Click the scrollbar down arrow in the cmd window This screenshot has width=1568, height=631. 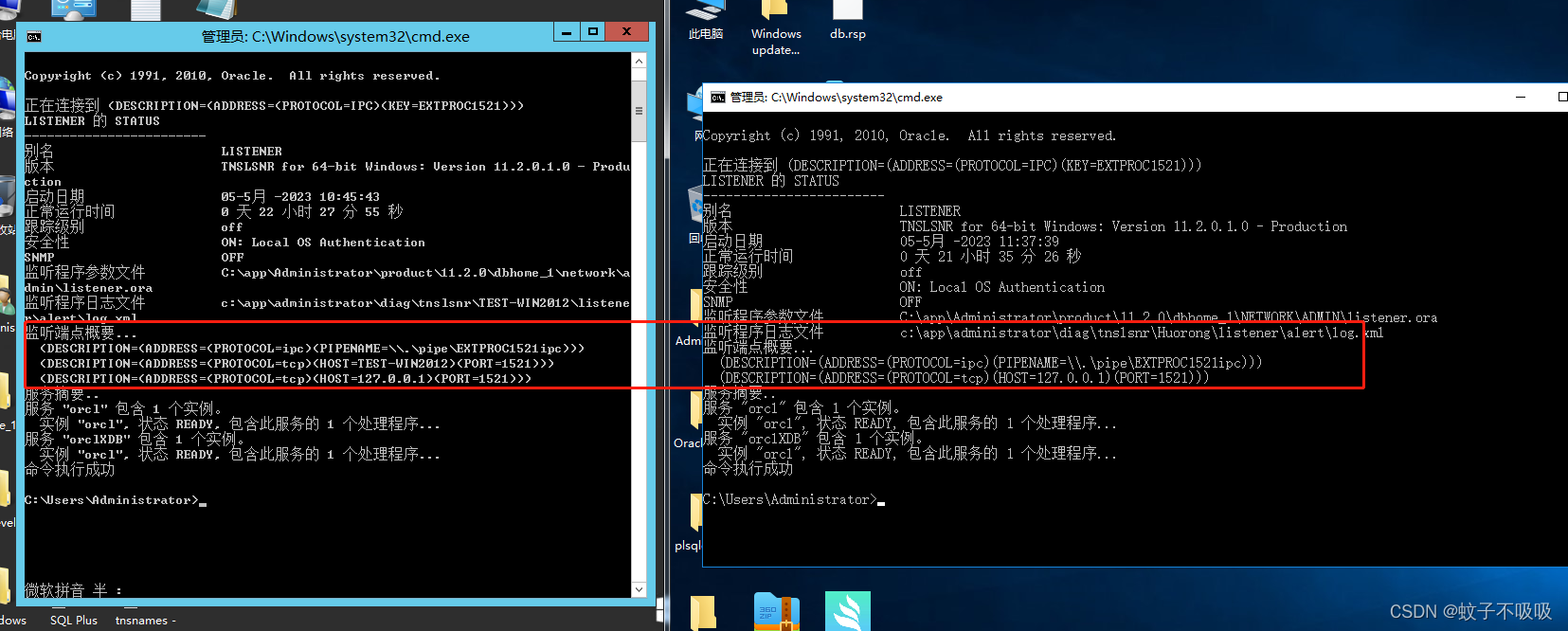tap(640, 589)
